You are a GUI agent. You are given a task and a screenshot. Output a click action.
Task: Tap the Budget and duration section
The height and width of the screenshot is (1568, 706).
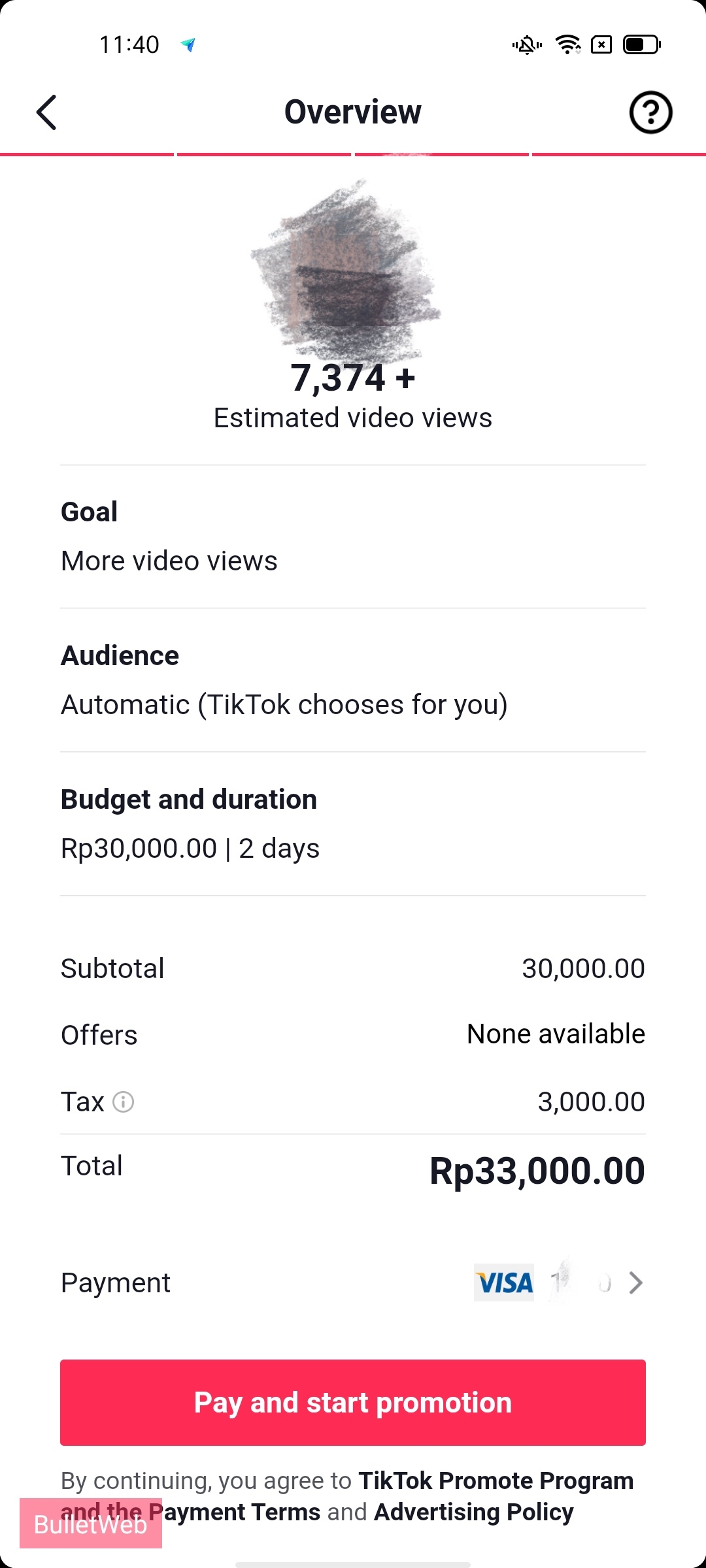353,823
